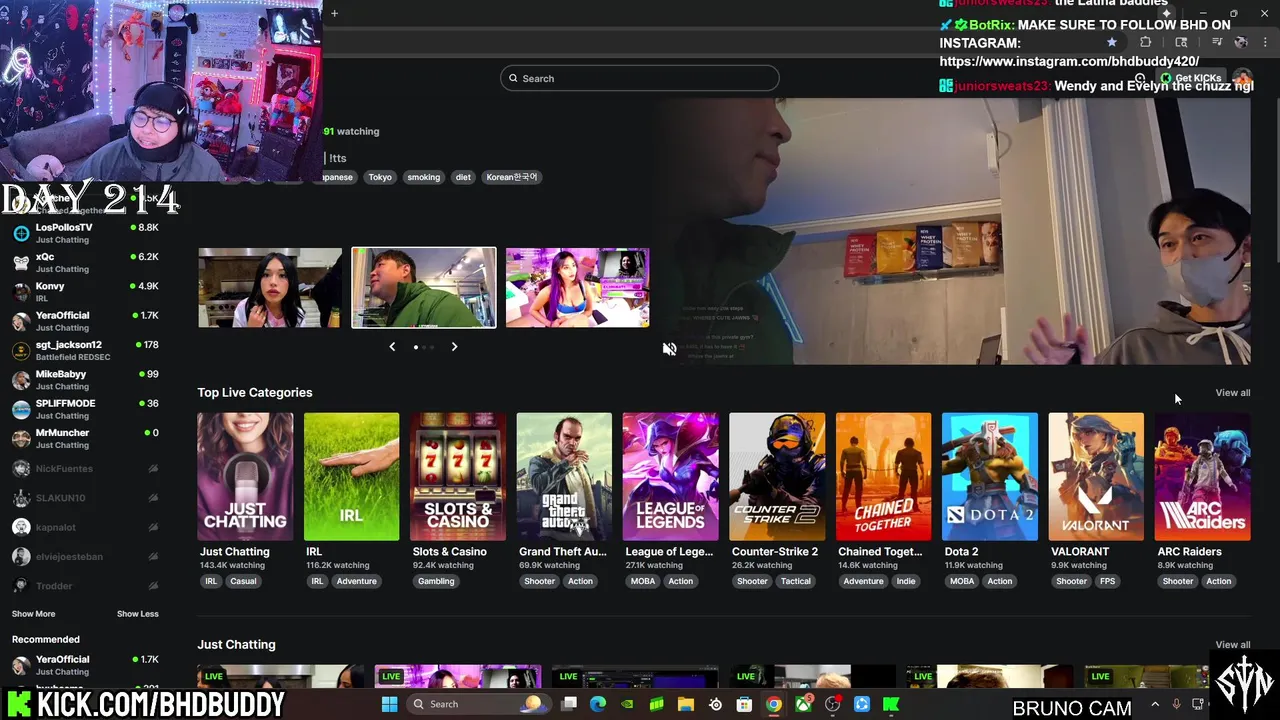Open the NVIDIA app from taskbar

(627, 704)
